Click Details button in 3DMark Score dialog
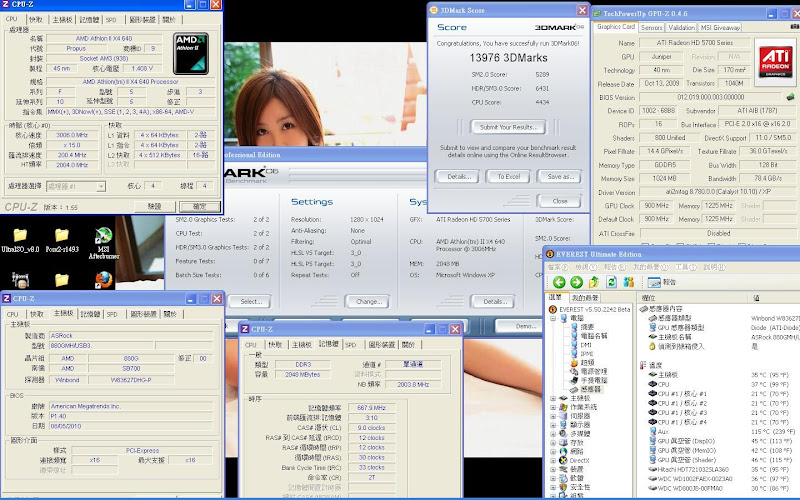This screenshot has height=500, width=800. (x=458, y=177)
